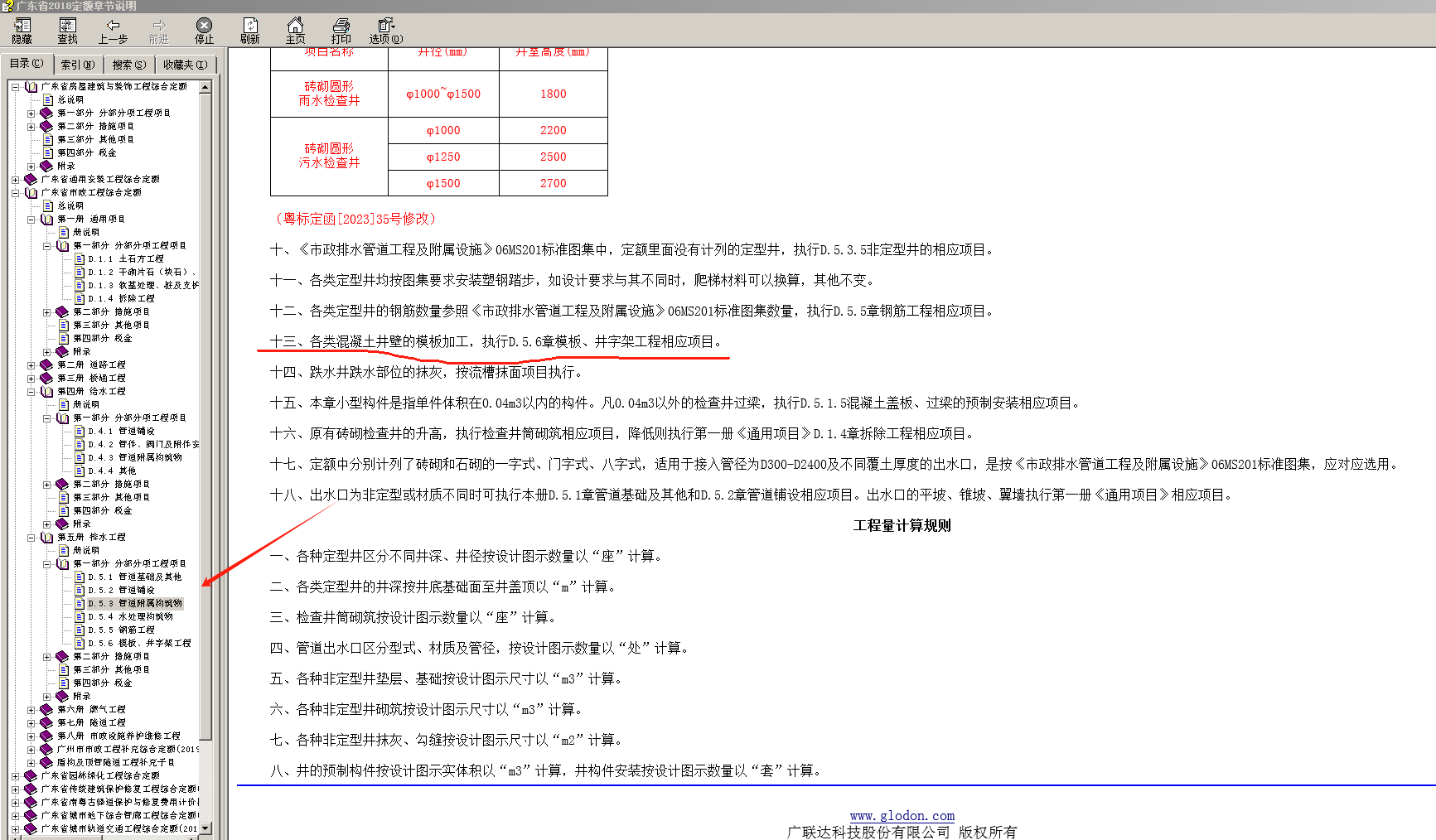Switch to the 收藏夹 favorites tab
1436x840 pixels.
point(186,65)
